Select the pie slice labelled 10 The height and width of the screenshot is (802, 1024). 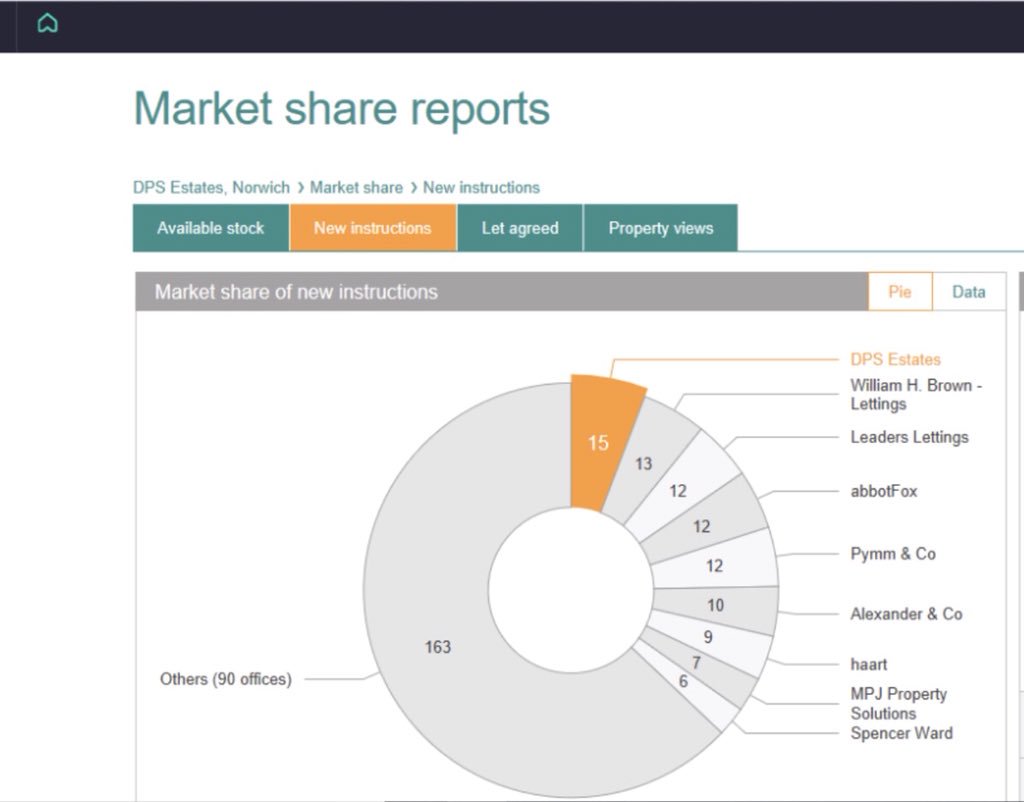coord(716,605)
